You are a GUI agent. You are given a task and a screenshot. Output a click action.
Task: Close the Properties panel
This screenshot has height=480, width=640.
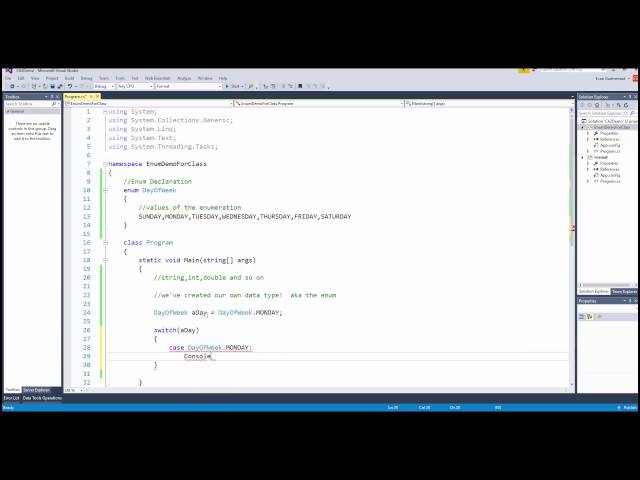[x=635, y=301]
